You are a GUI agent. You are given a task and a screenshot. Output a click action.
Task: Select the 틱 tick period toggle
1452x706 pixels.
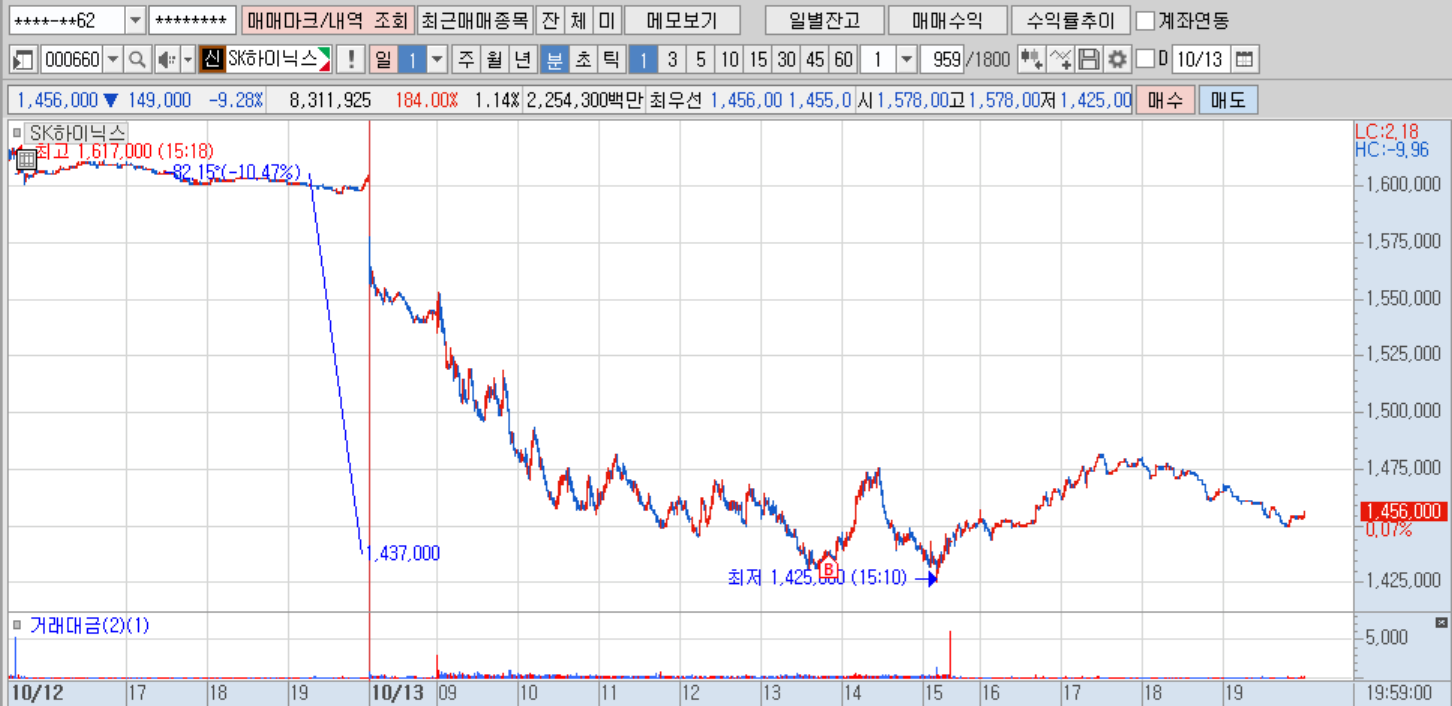click(610, 60)
